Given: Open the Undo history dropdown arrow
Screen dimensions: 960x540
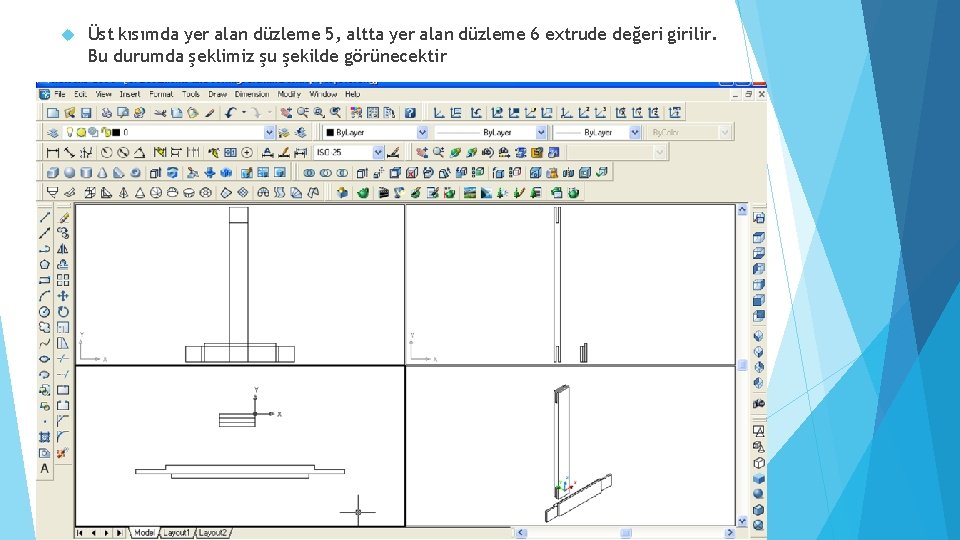Looking at the screenshot, I should [x=244, y=113].
